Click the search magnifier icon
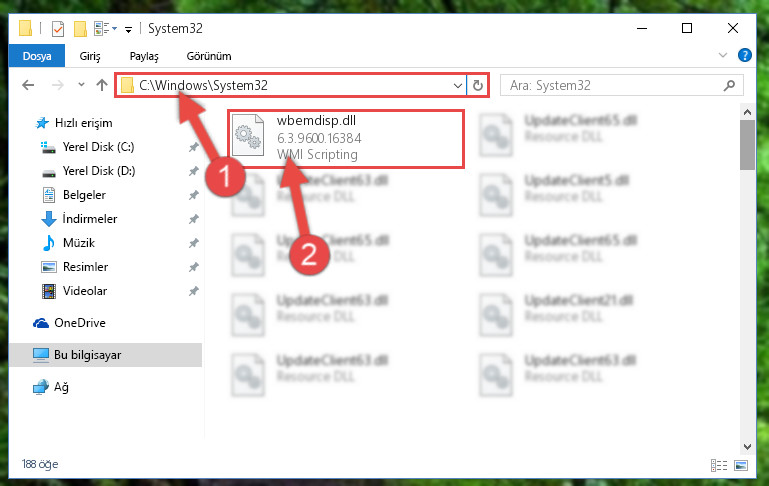This screenshot has width=769, height=486. point(729,85)
